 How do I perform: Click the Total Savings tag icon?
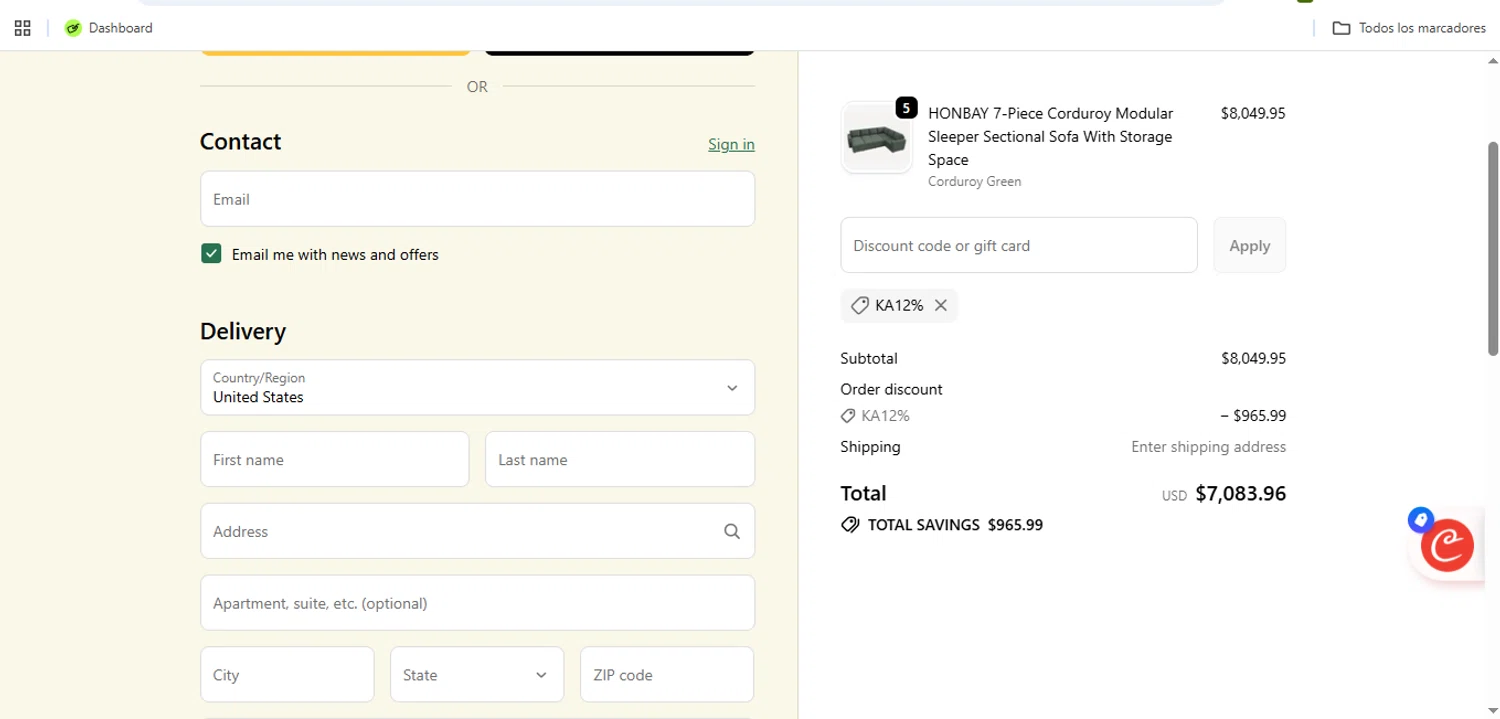click(x=850, y=525)
